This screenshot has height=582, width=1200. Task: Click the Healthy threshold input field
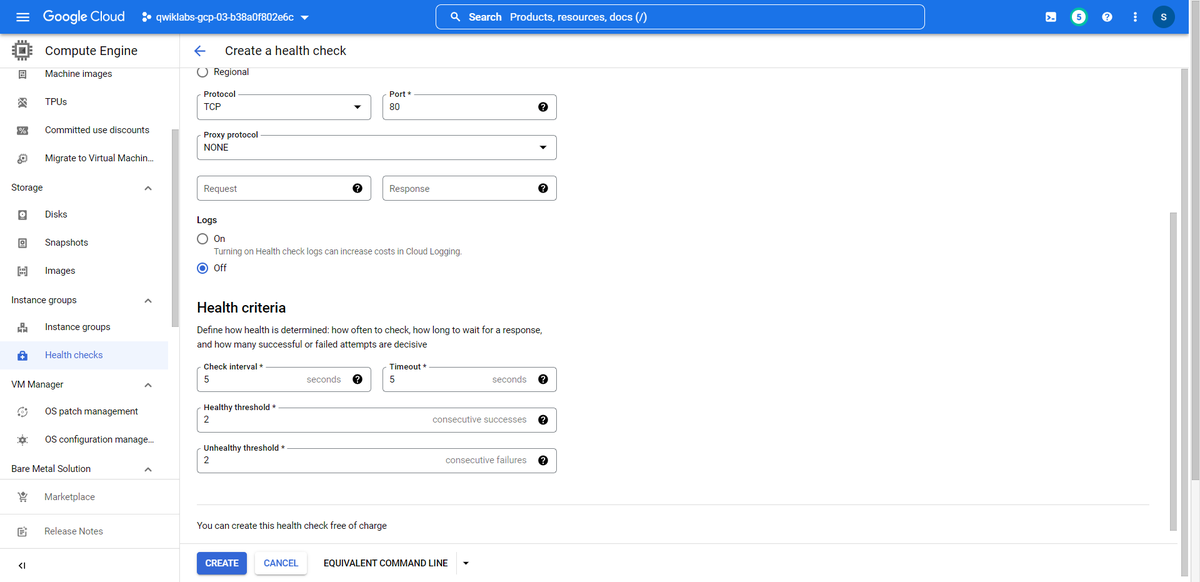(x=377, y=420)
